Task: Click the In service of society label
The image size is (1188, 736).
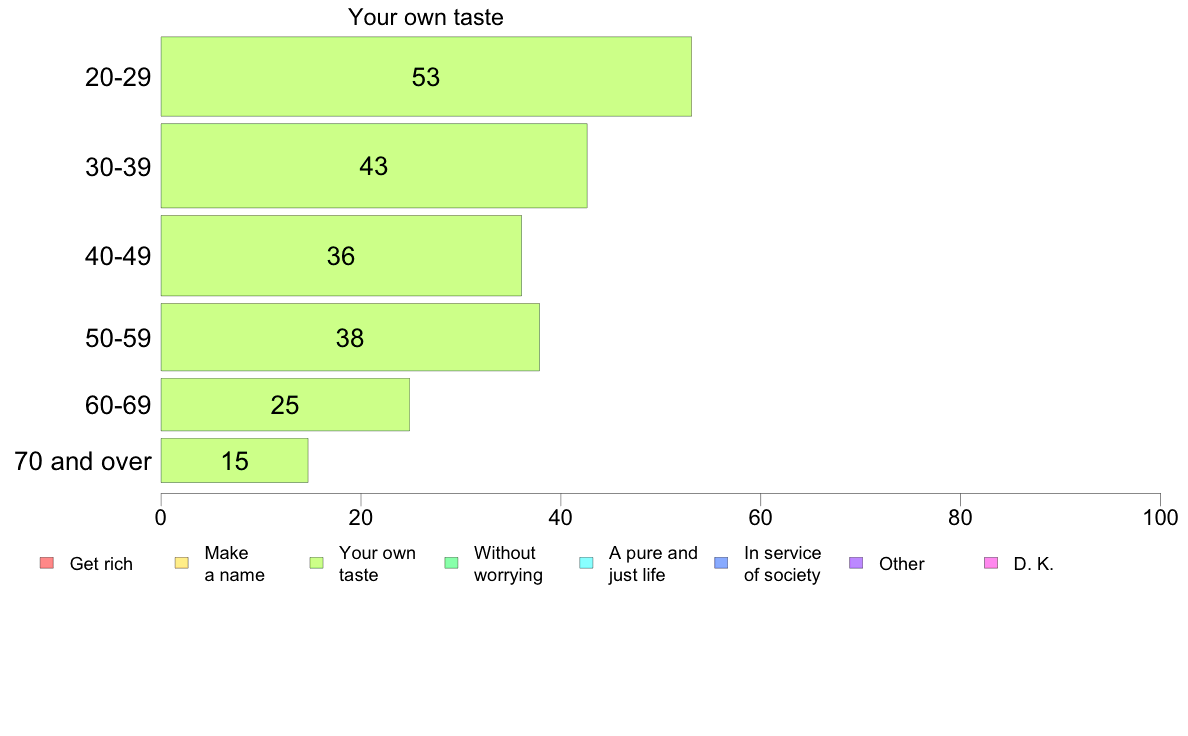Action: pos(782,564)
